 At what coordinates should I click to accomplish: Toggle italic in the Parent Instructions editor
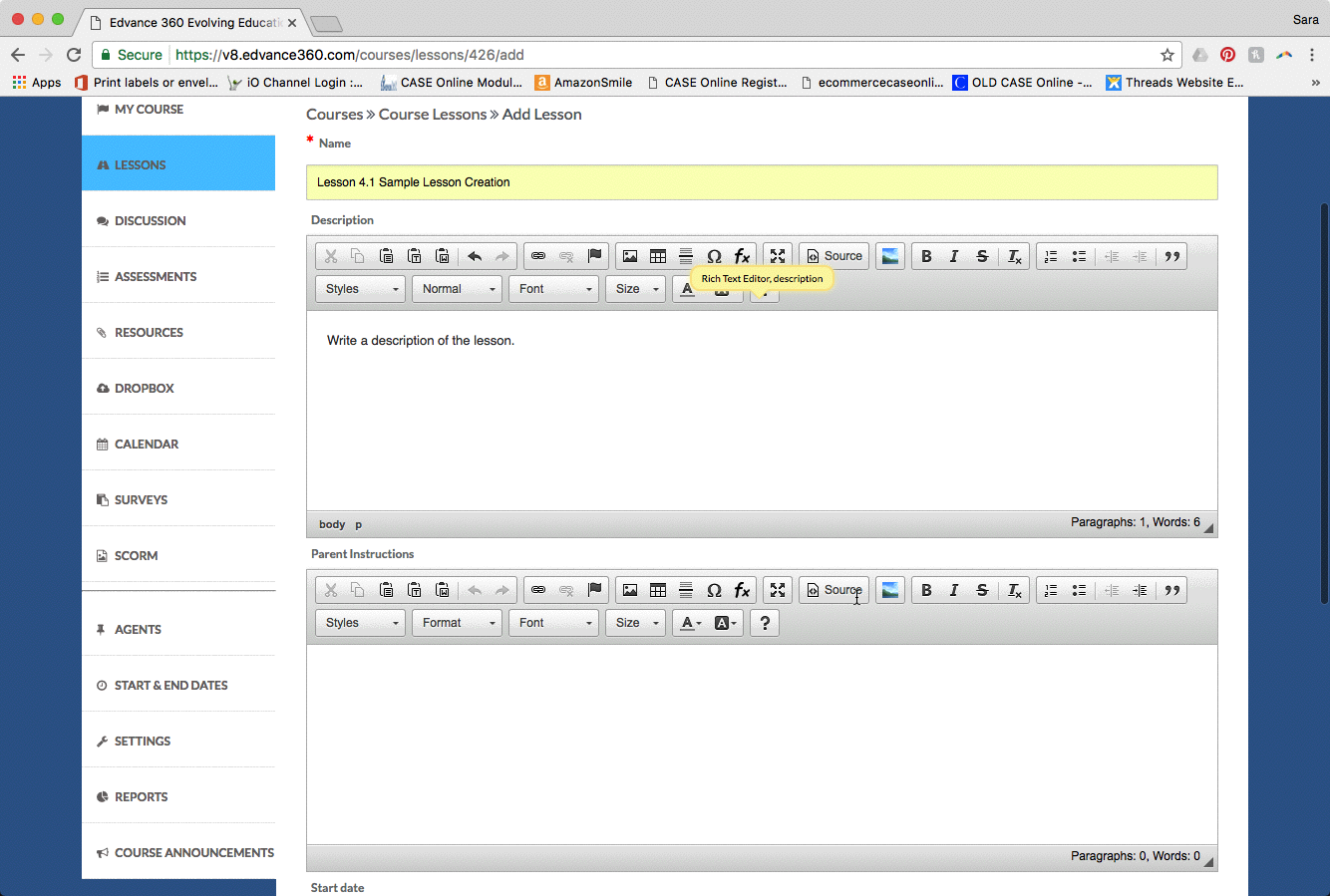[x=954, y=590]
